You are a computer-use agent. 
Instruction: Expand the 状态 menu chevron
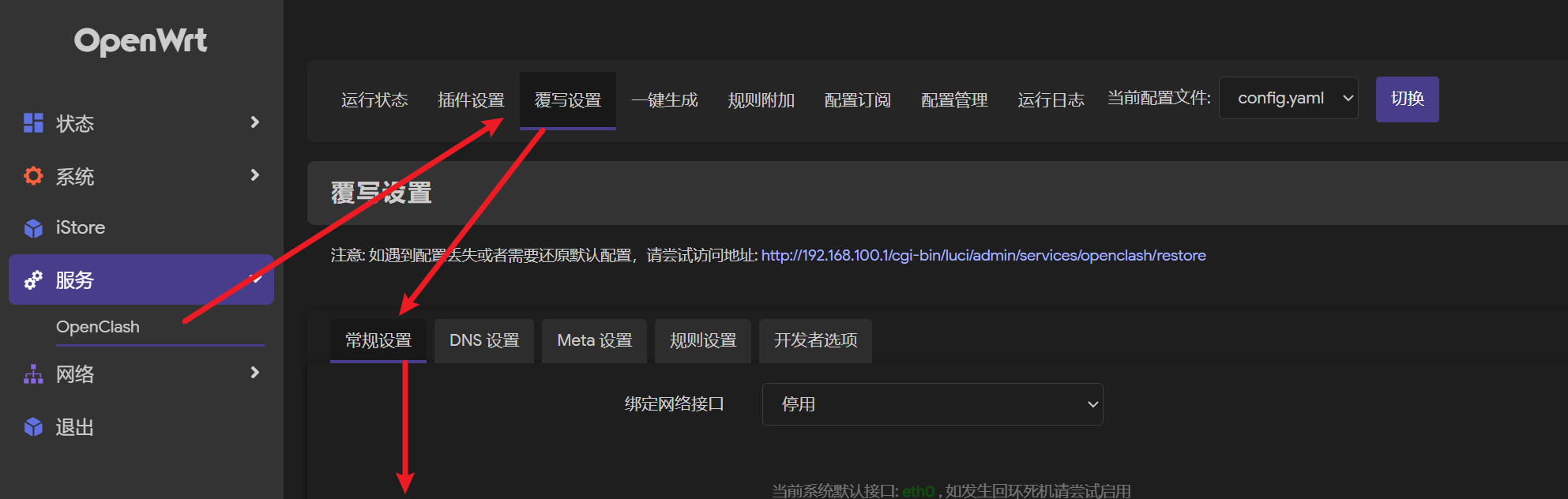click(x=254, y=122)
